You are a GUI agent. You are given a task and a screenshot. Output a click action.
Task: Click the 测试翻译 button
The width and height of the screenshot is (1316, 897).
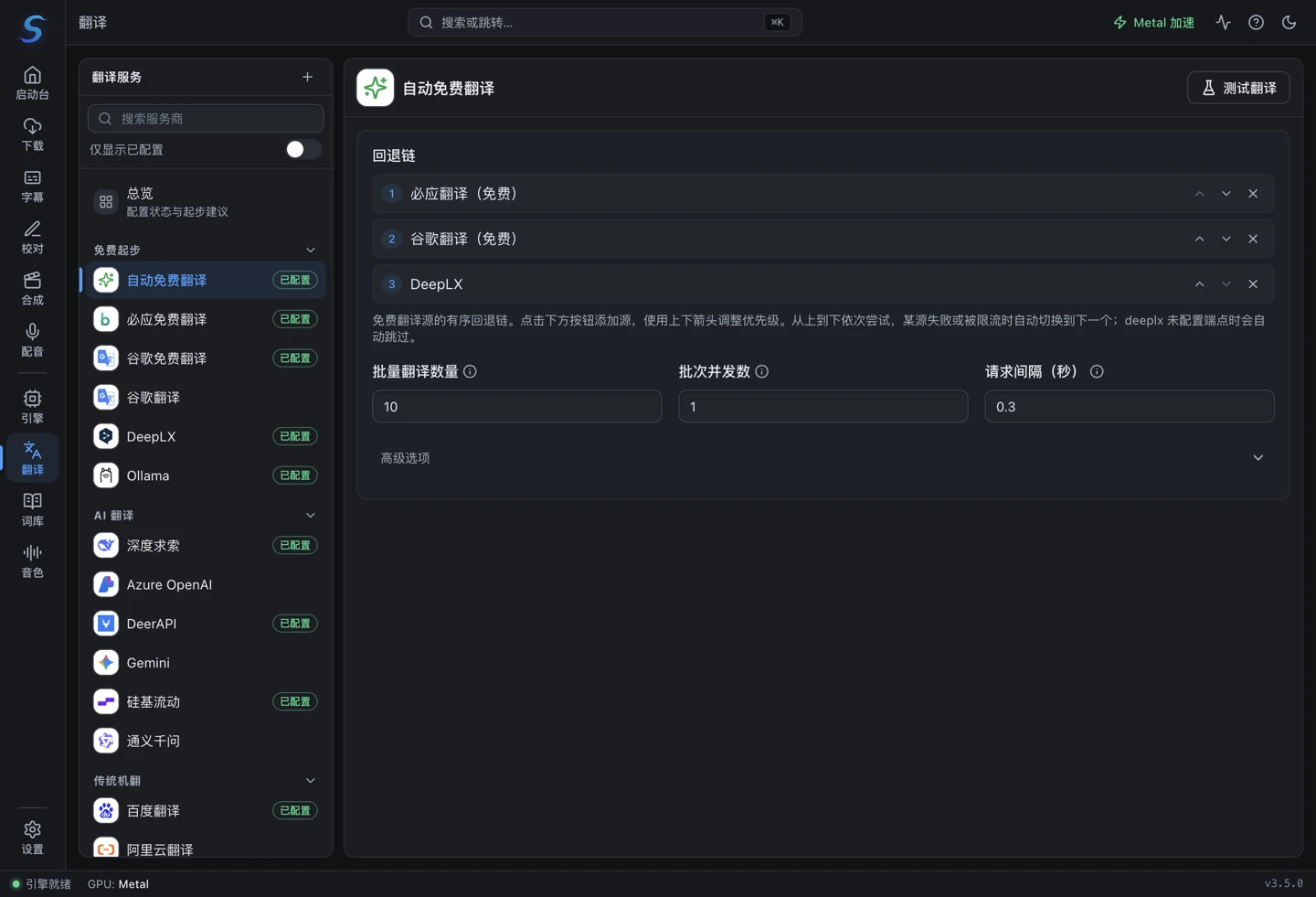tap(1238, 88)
